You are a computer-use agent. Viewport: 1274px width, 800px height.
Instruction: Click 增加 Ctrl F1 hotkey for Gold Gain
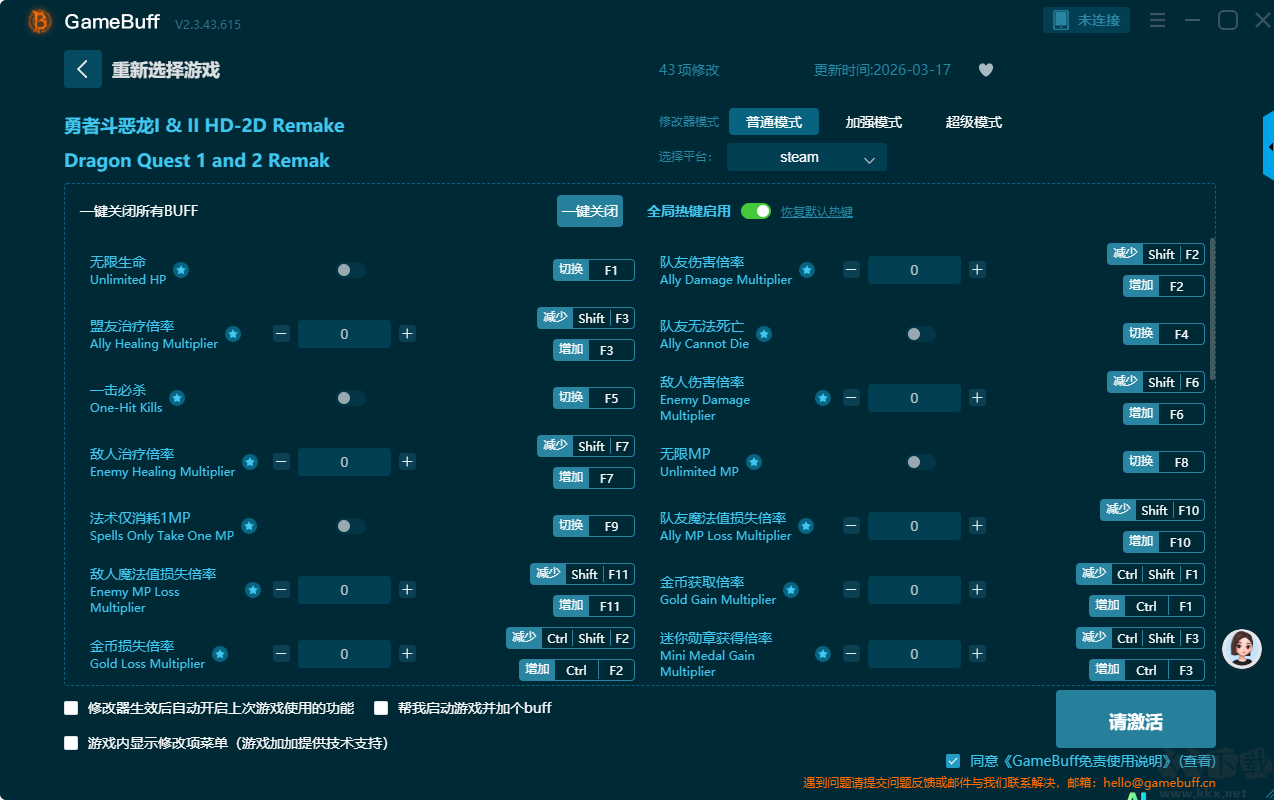(1147, 606)
